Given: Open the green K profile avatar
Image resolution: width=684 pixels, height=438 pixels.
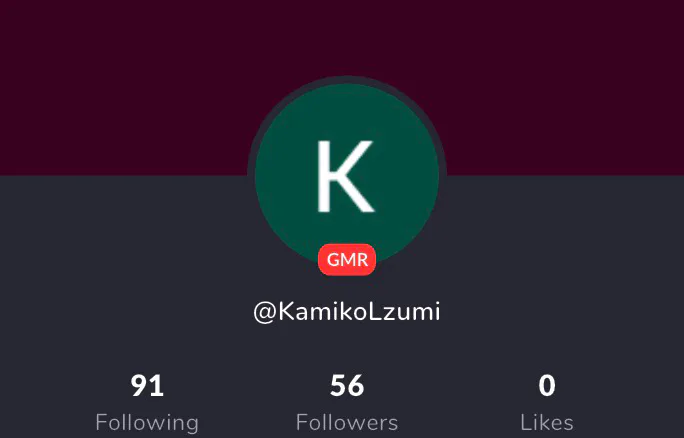Looking at the screenshot, I should [347, 175].
